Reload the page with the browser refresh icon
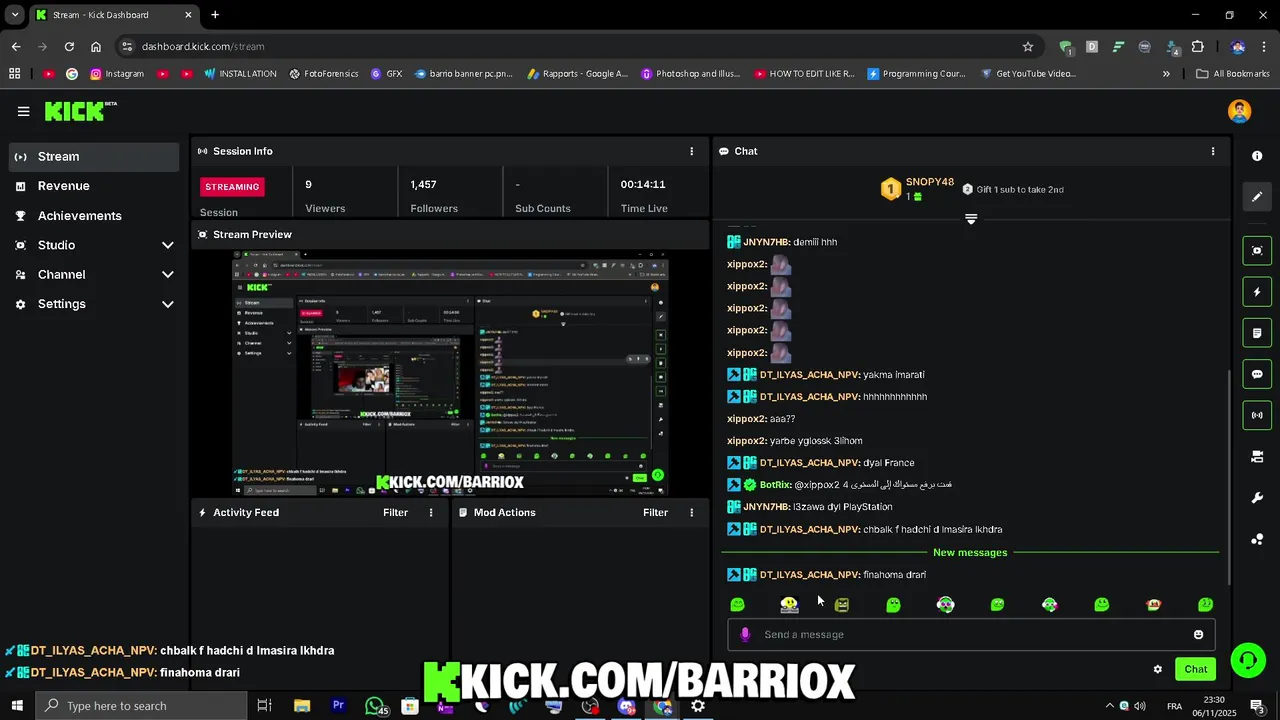 [x=69, y=46]
